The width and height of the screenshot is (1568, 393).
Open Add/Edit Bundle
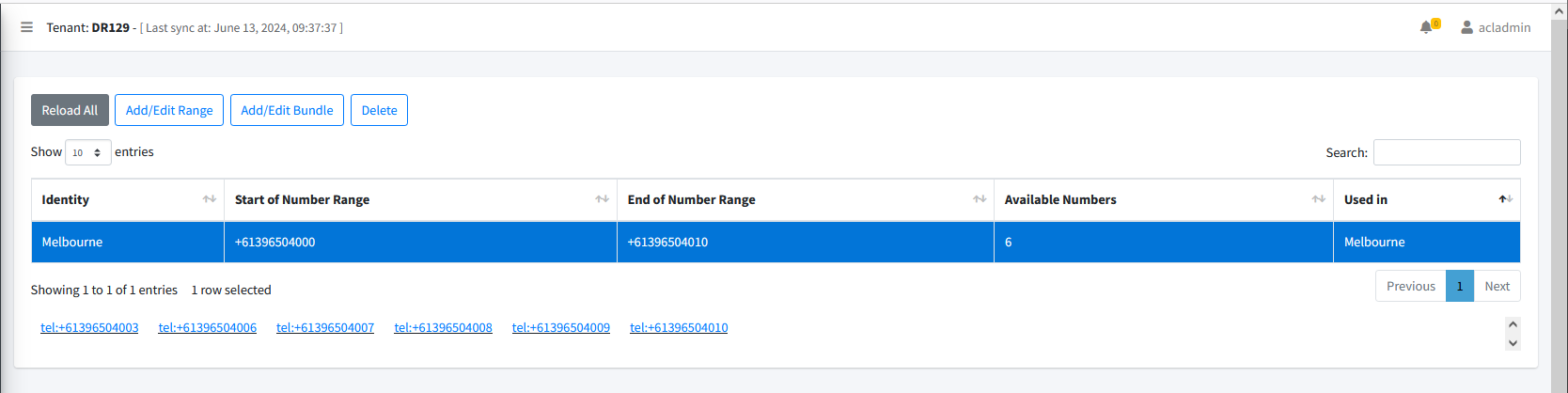tap(287, 110)
